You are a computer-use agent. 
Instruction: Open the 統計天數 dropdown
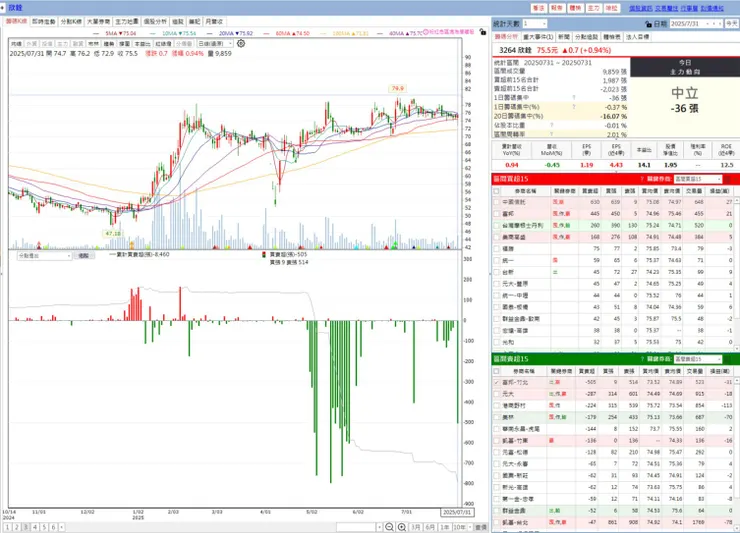[x=534, y=24]
